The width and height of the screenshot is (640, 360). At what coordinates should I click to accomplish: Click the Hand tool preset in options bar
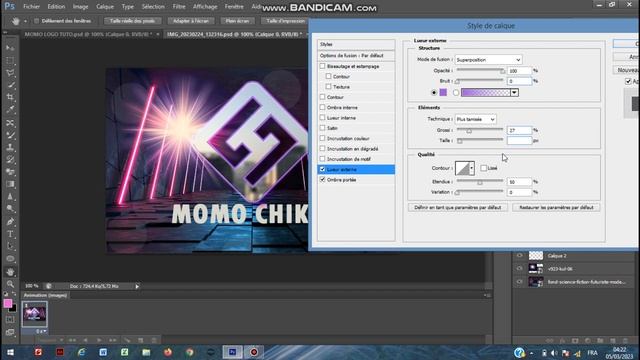click(x=15, y=21)
